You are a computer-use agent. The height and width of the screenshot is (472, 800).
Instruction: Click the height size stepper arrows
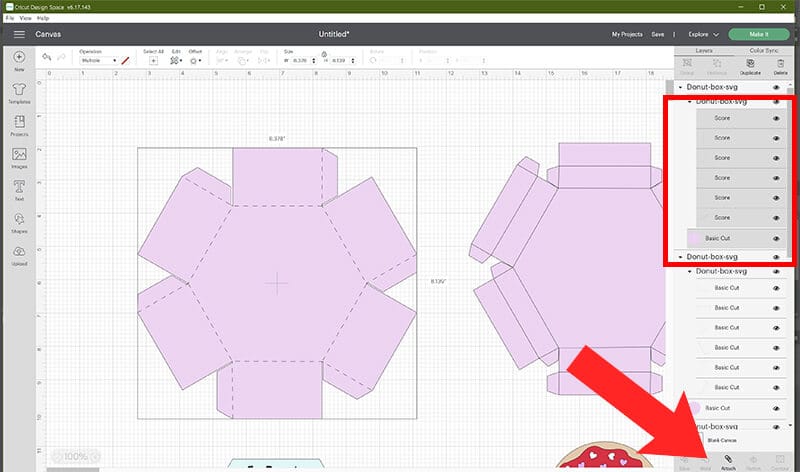pyautogui.click(x=353, y=61)
